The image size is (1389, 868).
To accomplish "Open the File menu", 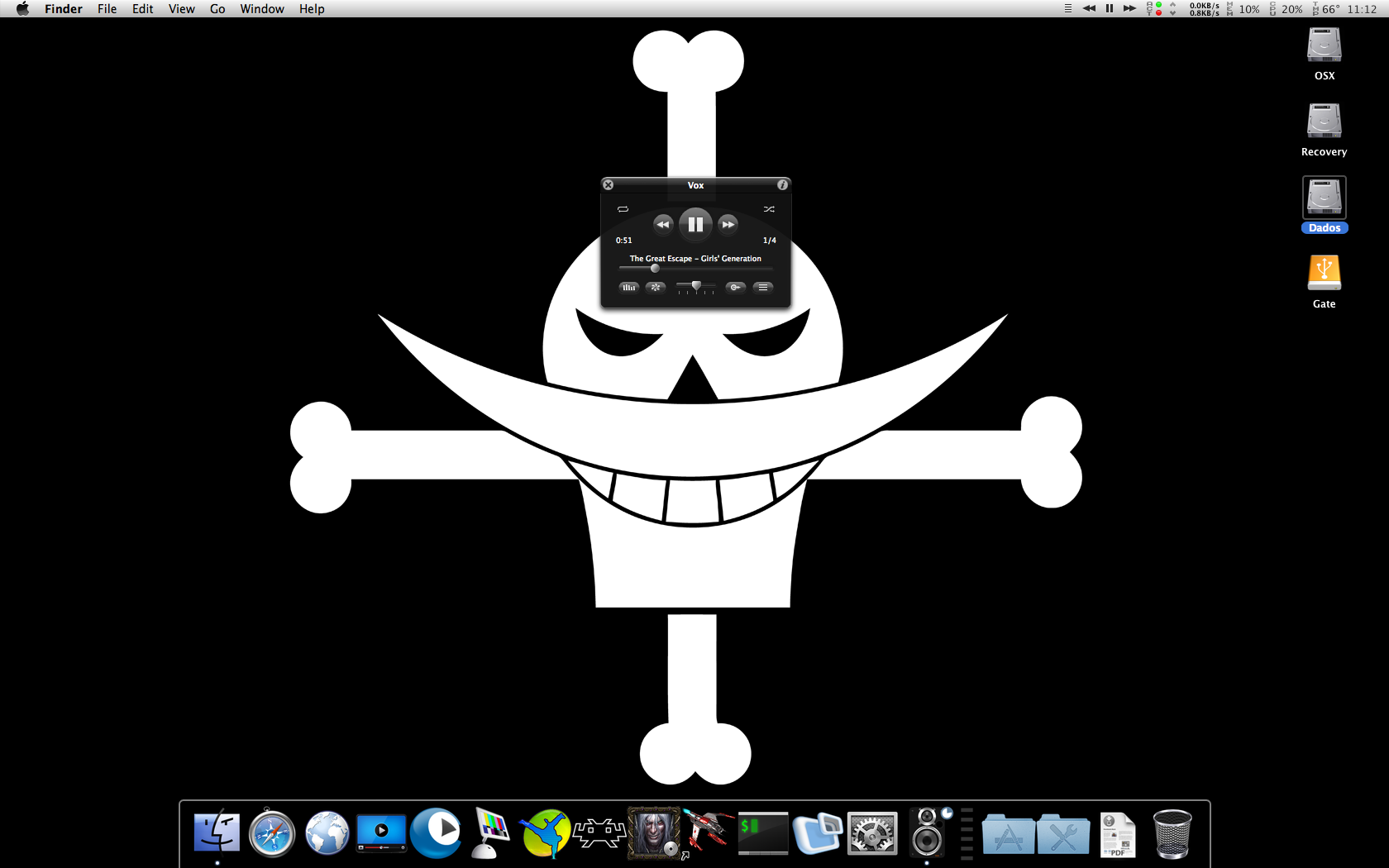I will (x=107, y=9).
